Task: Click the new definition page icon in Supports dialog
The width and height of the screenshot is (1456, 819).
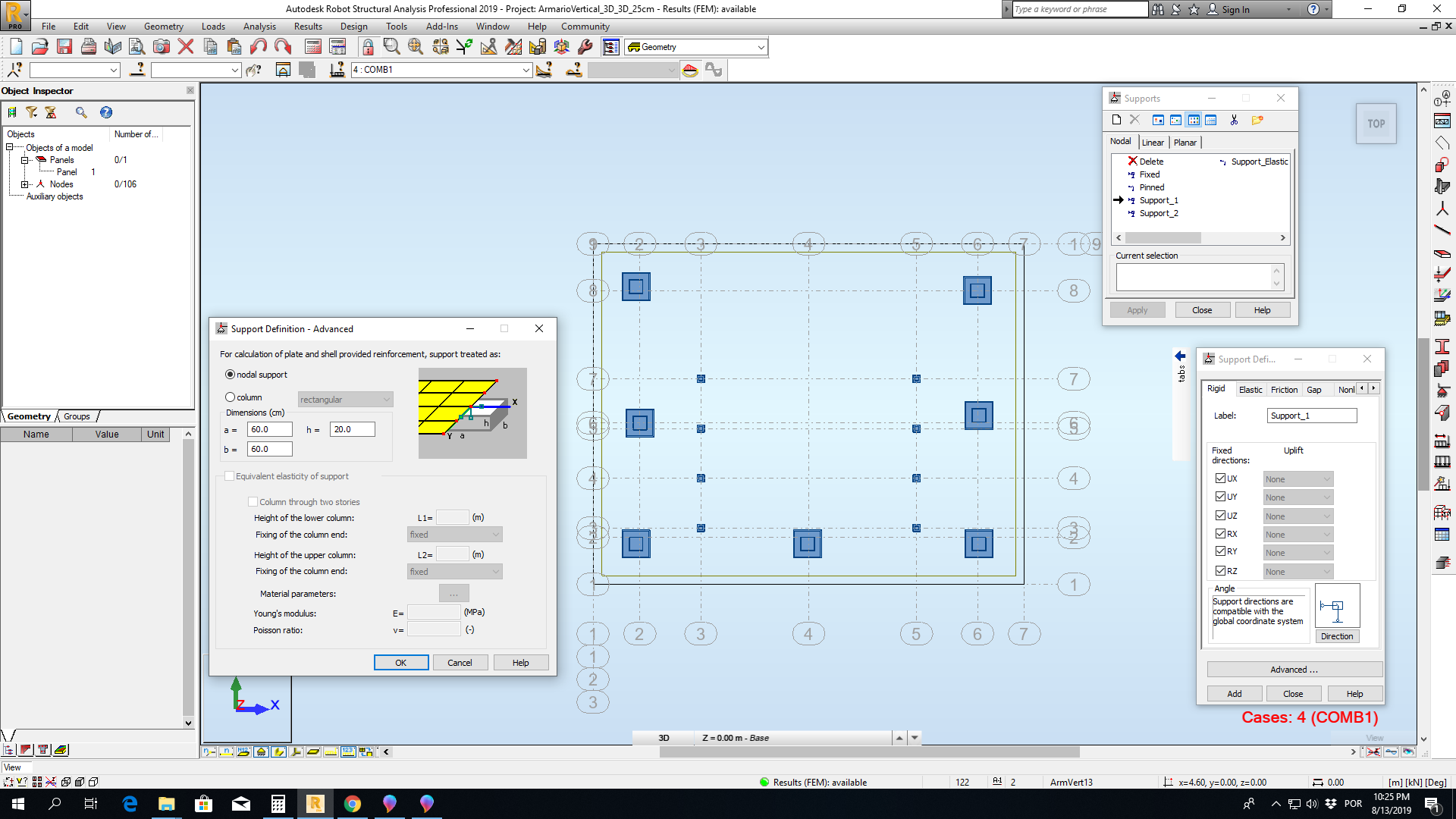Action: [1116, 121]
